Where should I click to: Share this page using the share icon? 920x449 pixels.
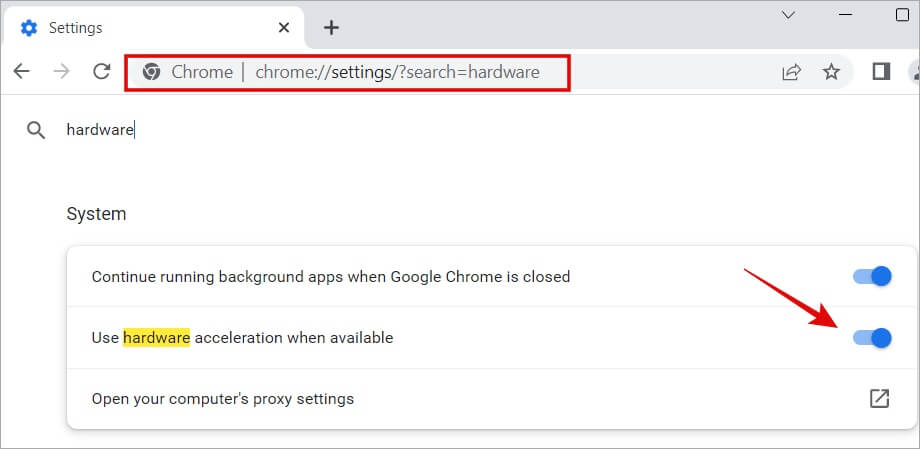click(x=791, y=72)
